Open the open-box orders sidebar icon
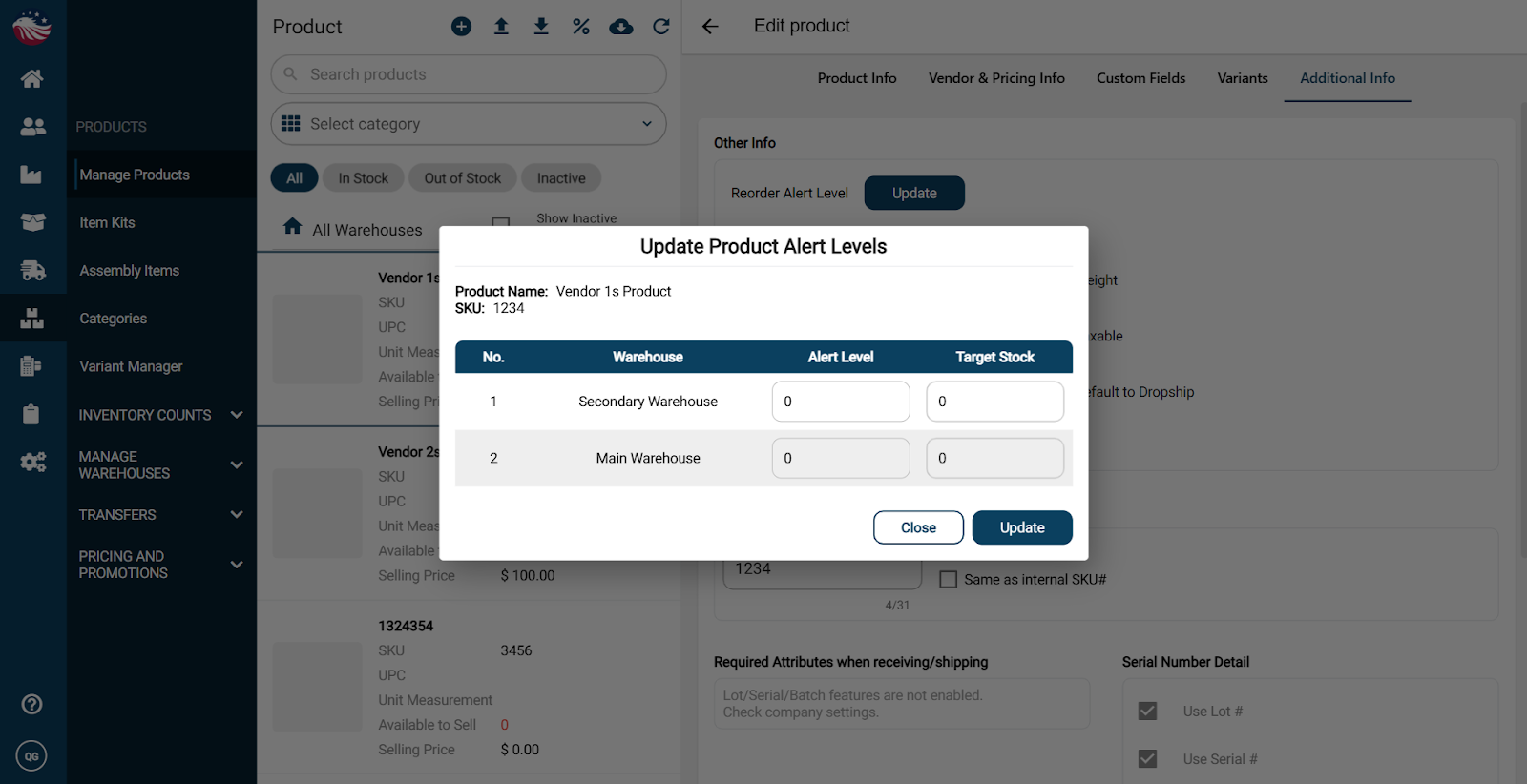This screenshot has width=1527, height=784. point(32,222)
